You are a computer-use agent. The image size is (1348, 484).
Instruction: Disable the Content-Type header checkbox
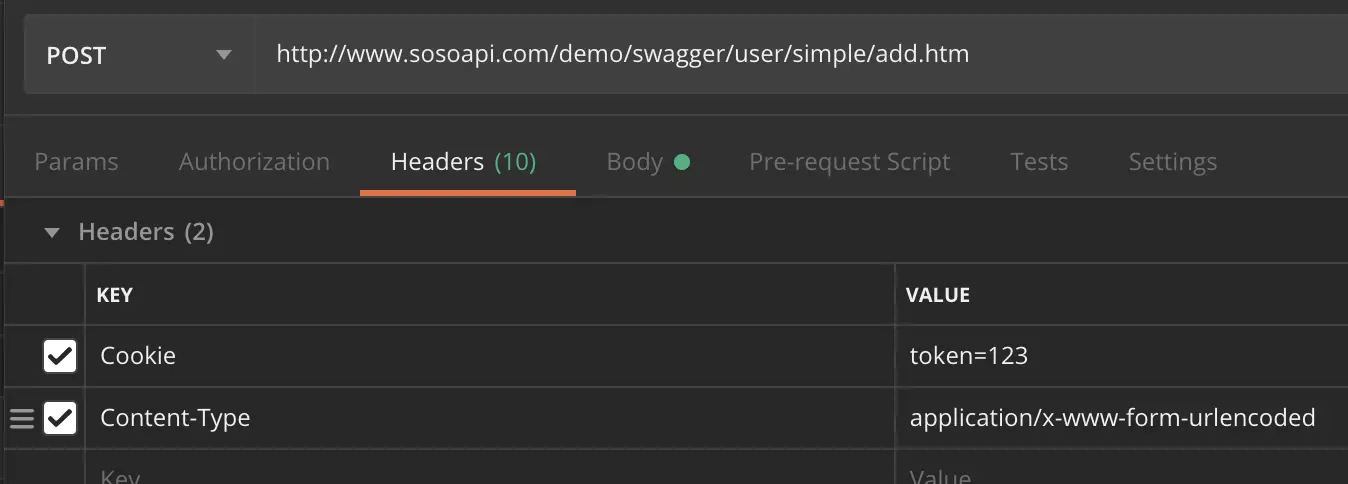[60, 418]
